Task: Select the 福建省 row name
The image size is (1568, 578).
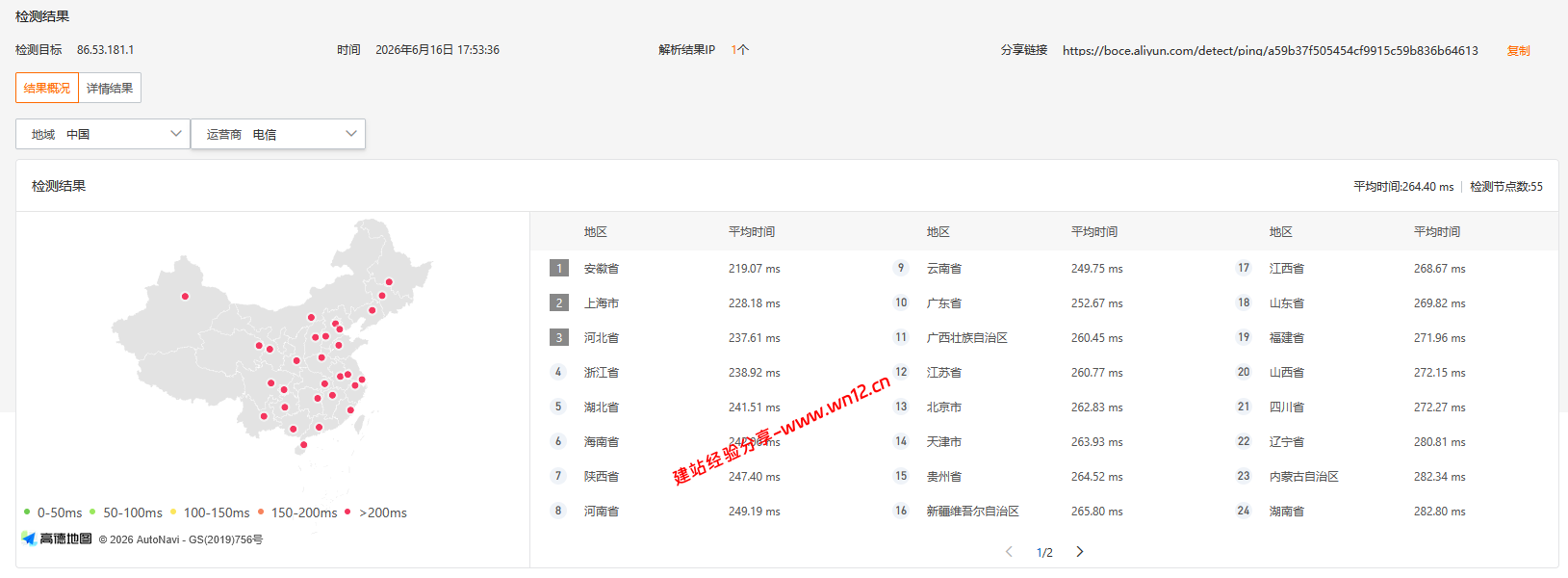Action: tap(1287, 338)
